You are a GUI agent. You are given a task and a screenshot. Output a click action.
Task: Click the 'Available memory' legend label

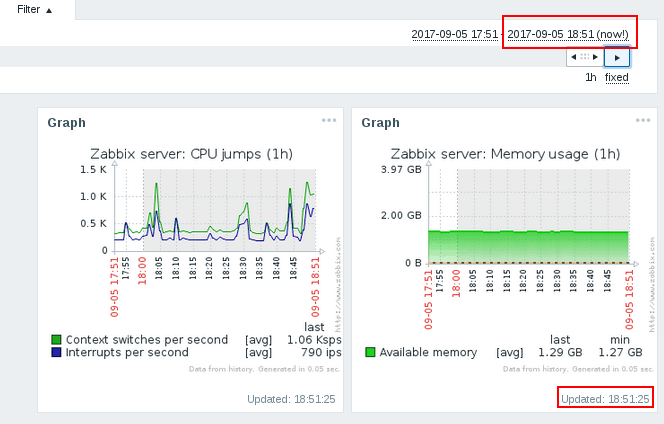point(428,352)
